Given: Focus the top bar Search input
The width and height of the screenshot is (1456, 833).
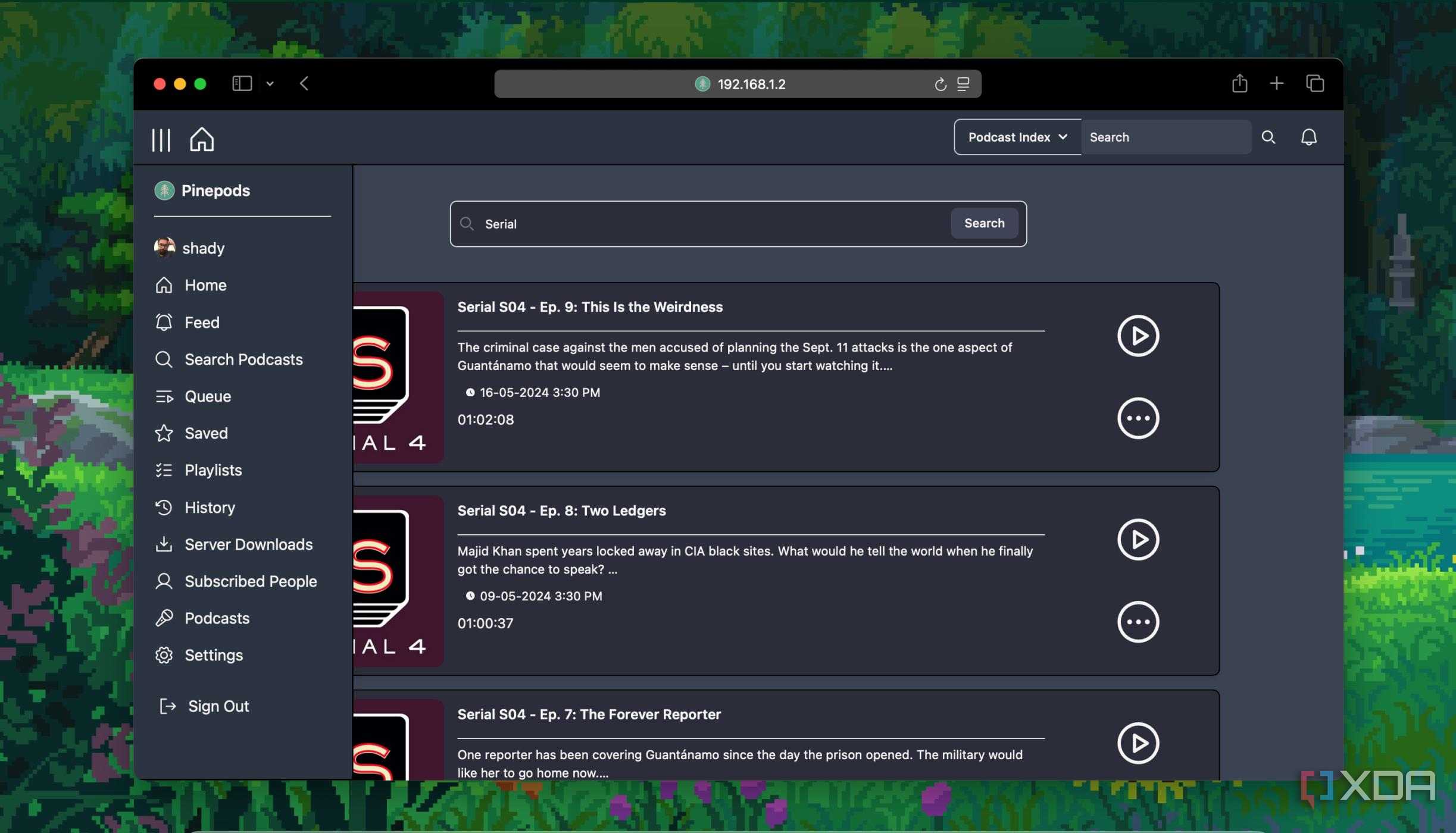Looking at the screenshot, I should tap(1166, 137).
